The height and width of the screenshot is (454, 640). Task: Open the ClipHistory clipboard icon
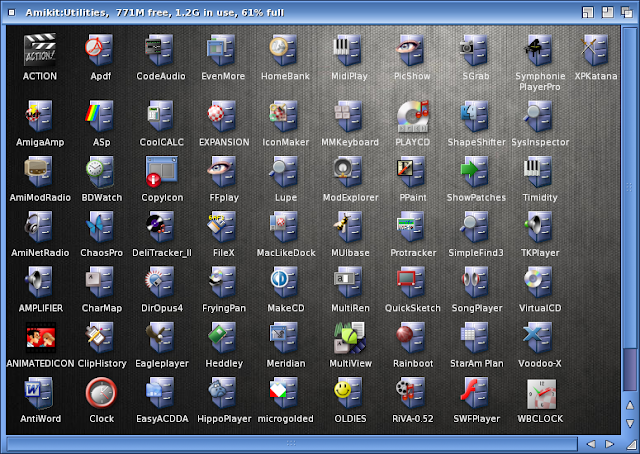(101, 338)
